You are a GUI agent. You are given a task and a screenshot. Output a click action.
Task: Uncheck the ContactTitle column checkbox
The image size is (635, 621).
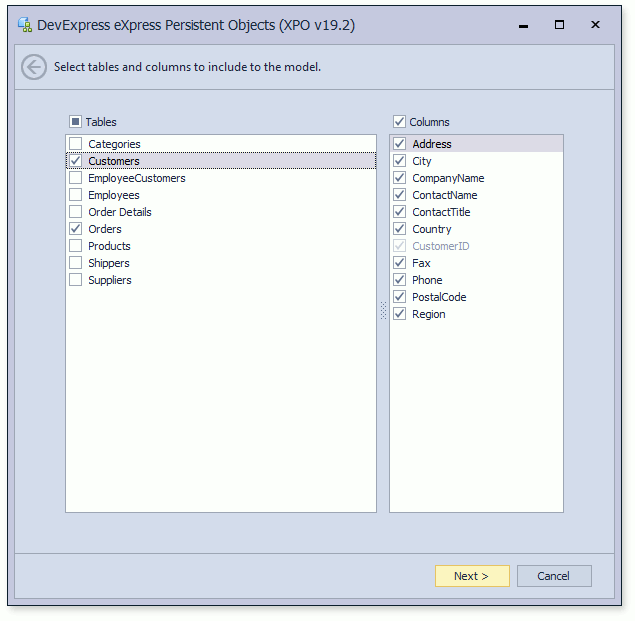399,211
